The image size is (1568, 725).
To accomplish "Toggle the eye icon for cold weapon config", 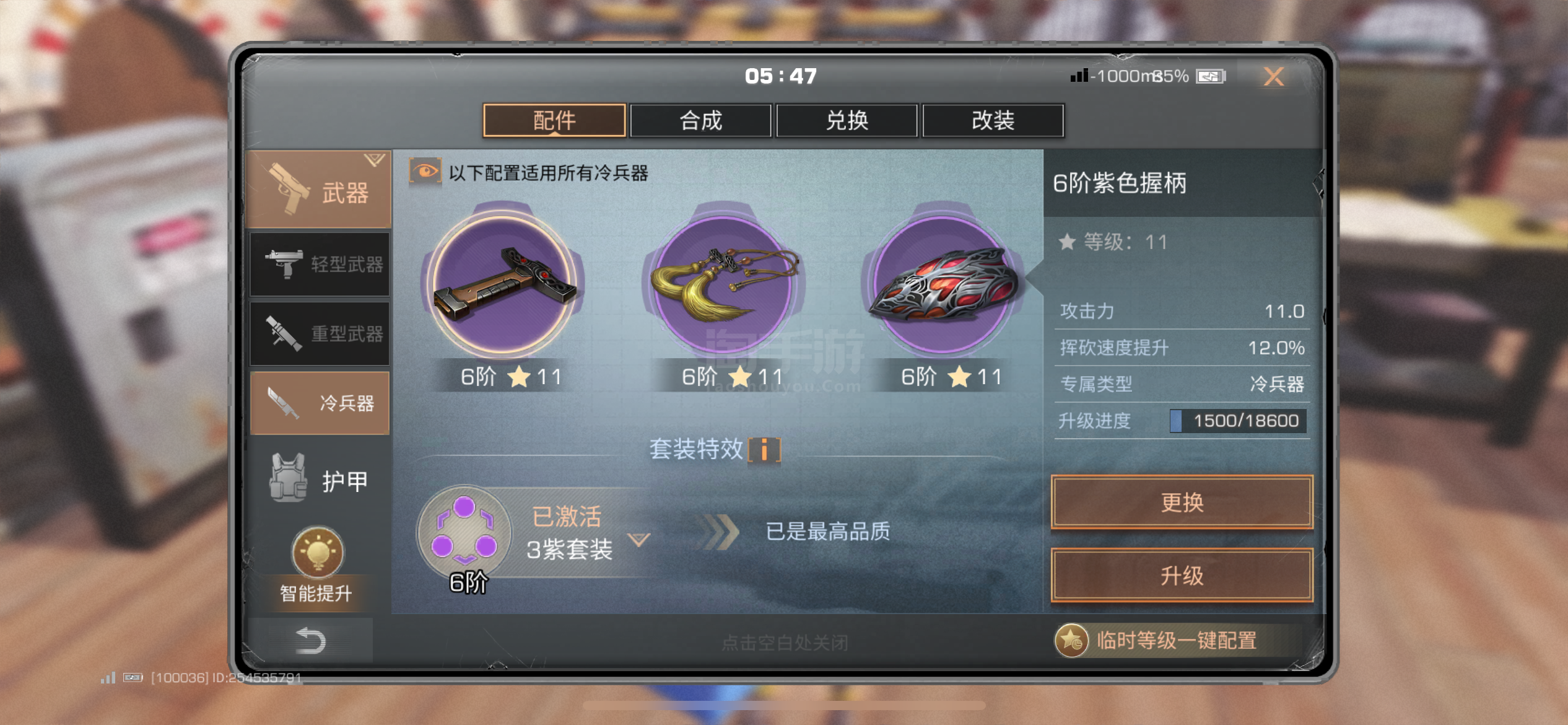I will [x=425, y=172].
